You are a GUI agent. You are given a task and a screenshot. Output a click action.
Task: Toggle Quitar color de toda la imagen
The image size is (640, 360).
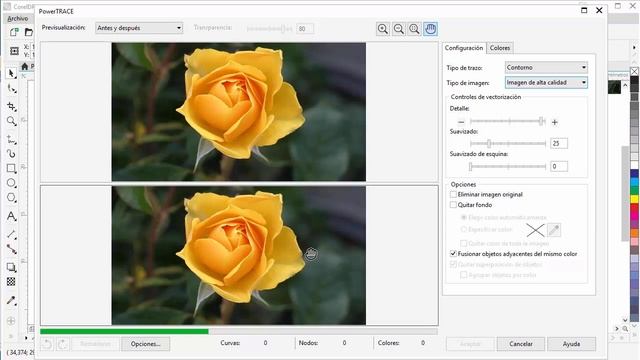pos(463,243)
